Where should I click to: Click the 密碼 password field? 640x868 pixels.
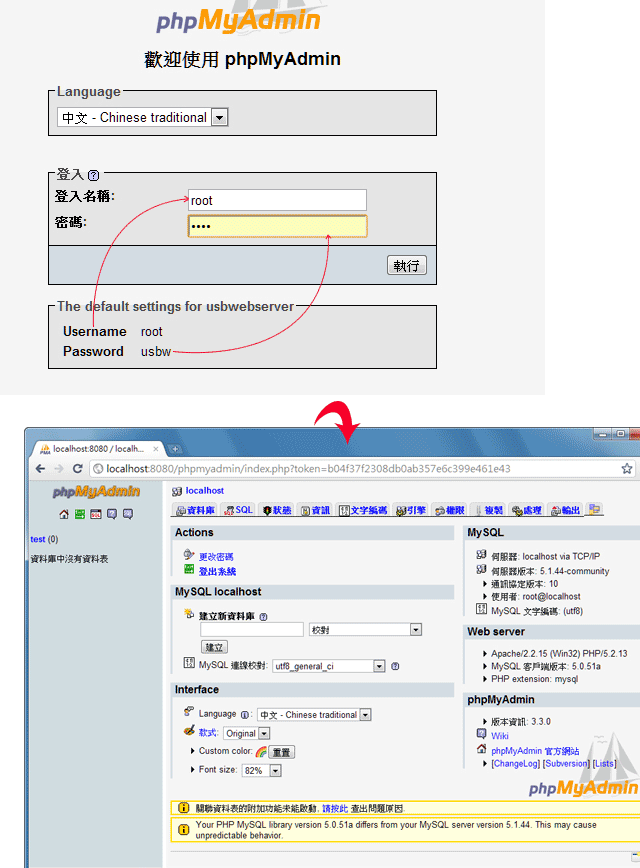click(277, 226)
